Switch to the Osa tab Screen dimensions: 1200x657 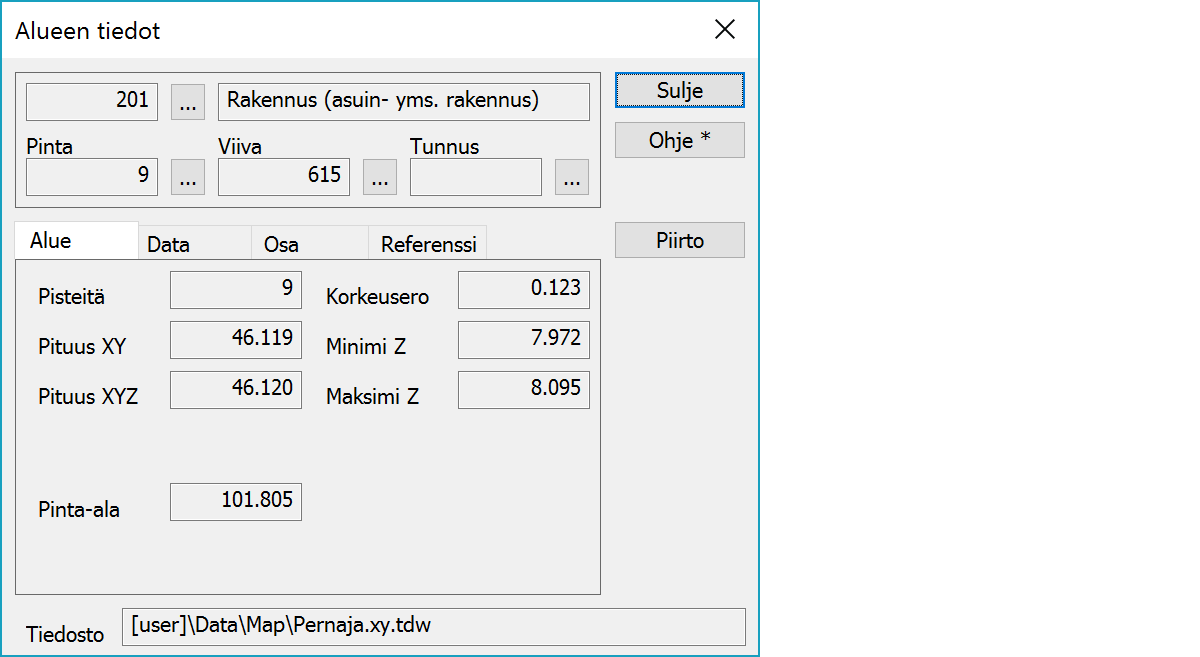(281, 244)
